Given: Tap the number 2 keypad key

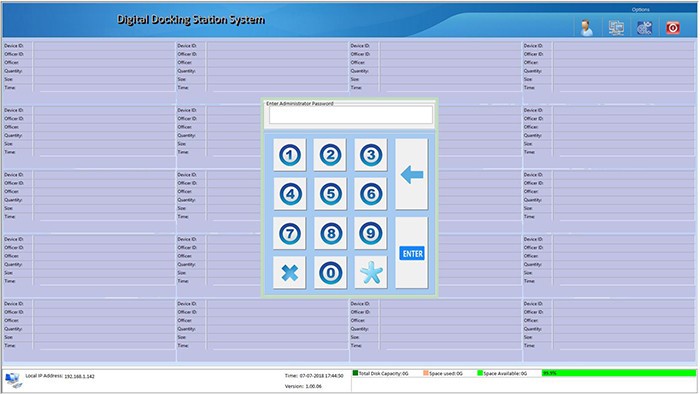Looking at the screenshot, I should [330, 155].
